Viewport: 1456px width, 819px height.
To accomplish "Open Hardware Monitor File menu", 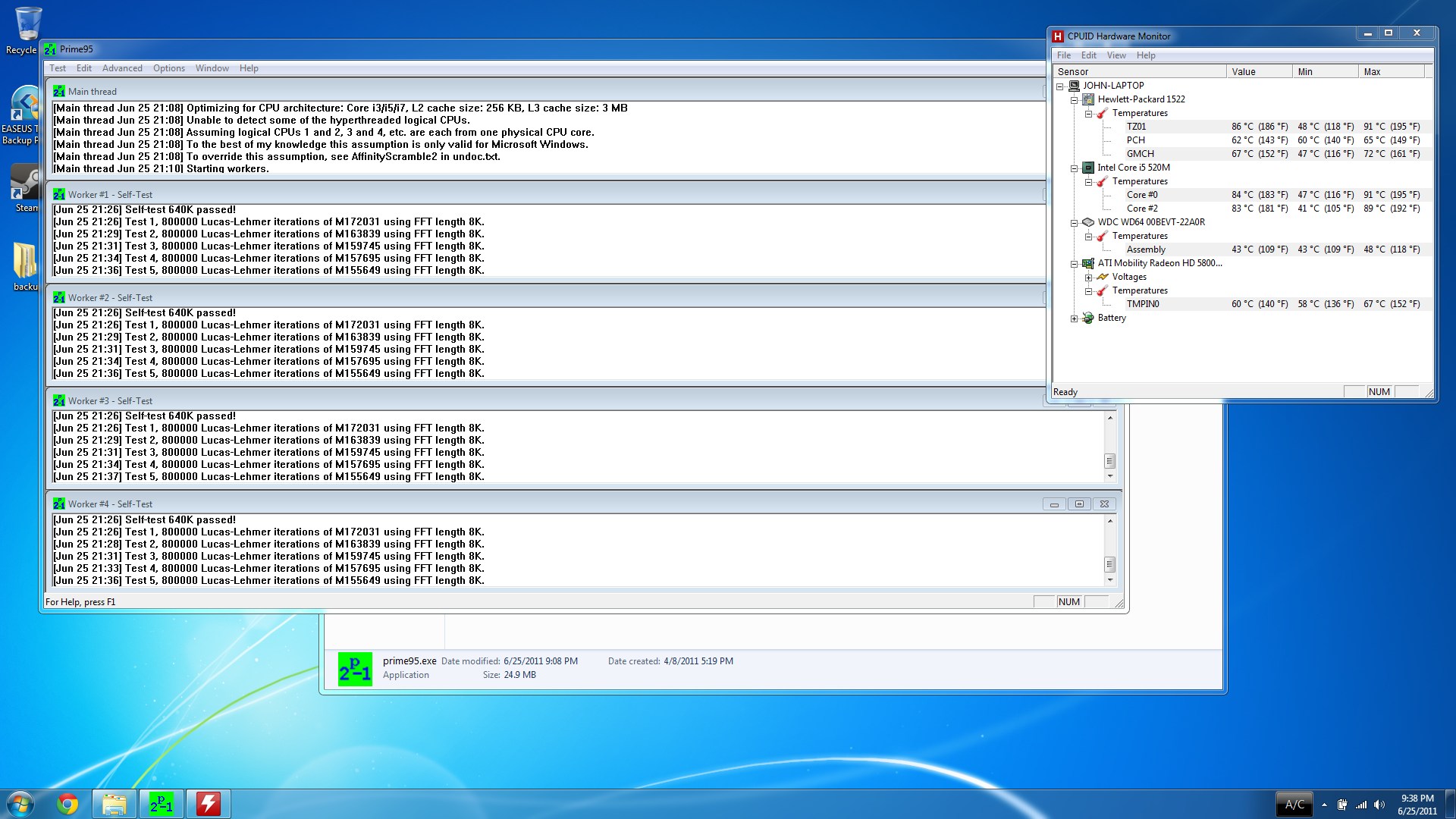I will click(1064, 55).
